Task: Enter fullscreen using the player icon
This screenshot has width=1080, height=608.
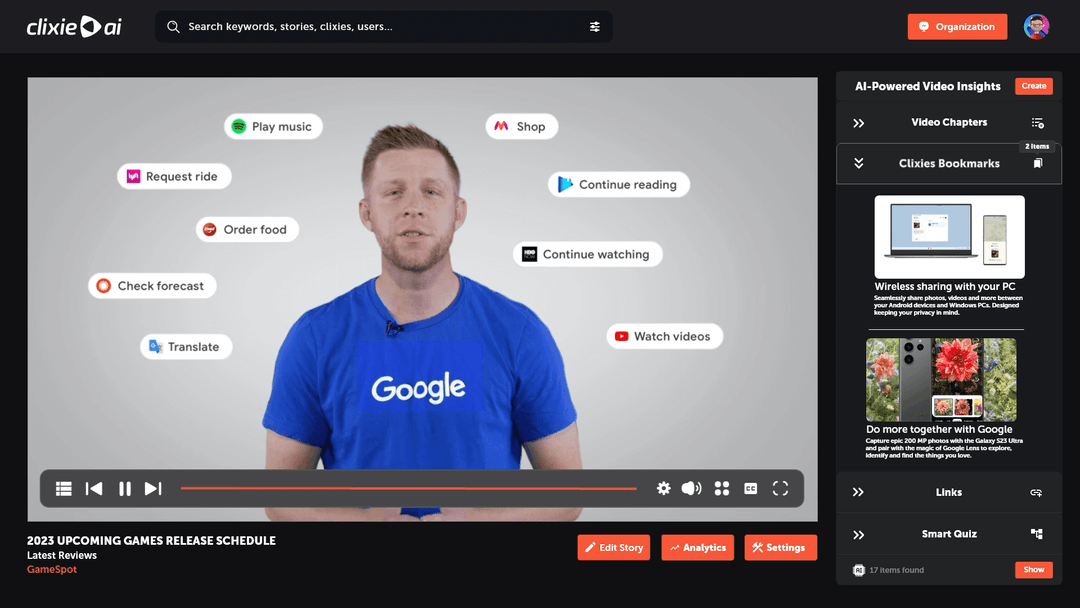Action: [x=780, y=488]
